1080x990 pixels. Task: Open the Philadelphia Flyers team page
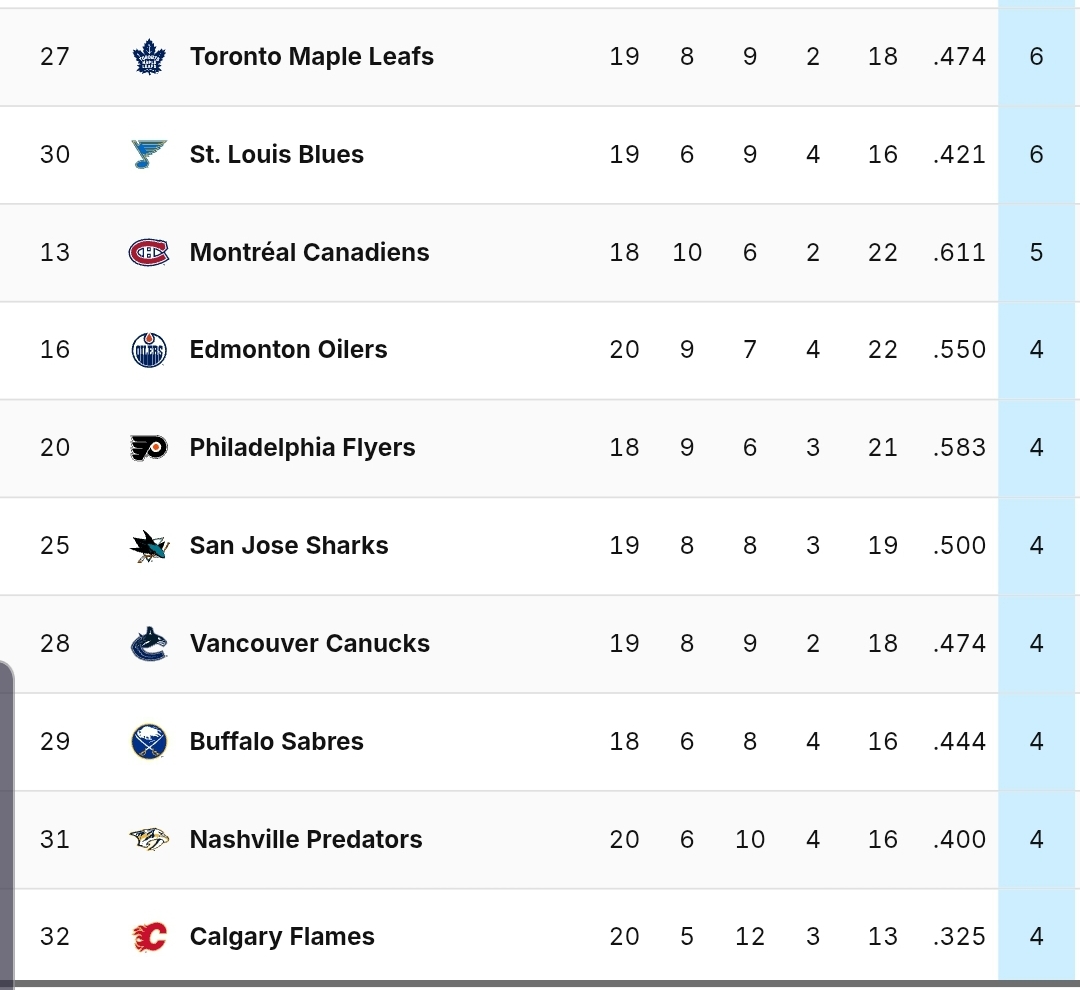[x=302, y=448]
